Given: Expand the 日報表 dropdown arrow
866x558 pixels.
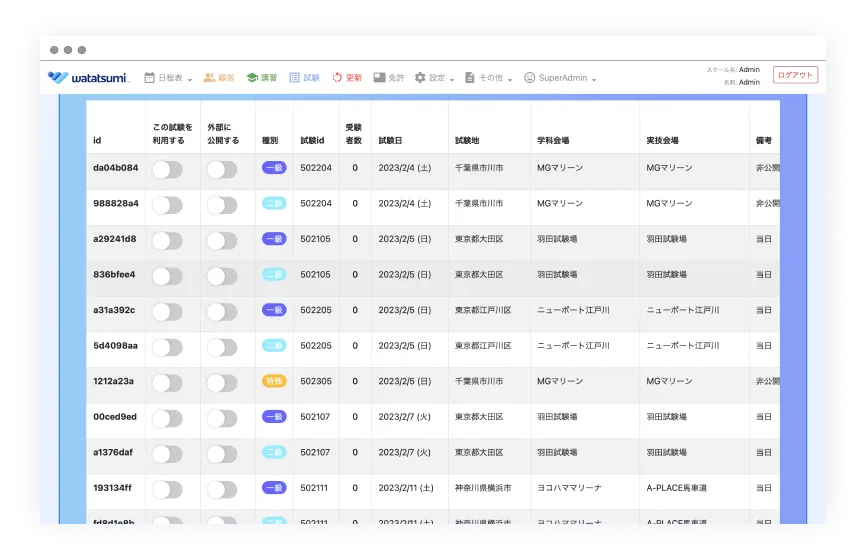Looking at the screenshot, I should [x=190, y=79].
